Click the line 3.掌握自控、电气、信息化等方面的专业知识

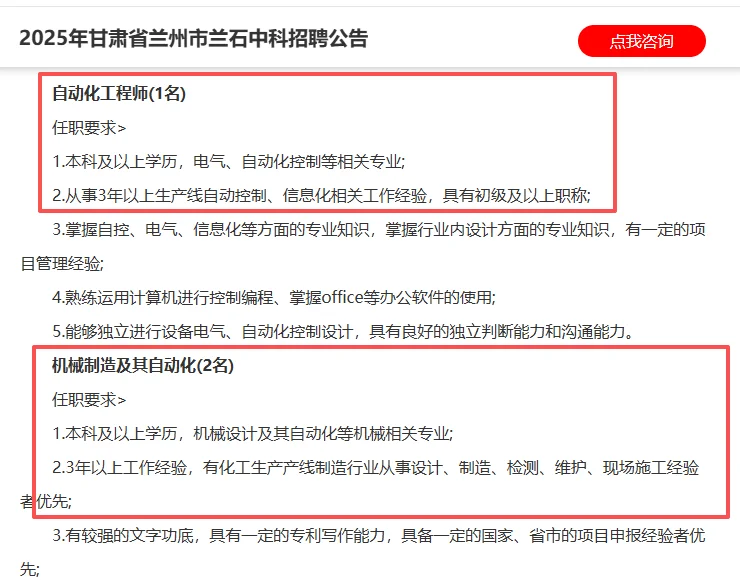pyautogui.click(x=379, y=229)
